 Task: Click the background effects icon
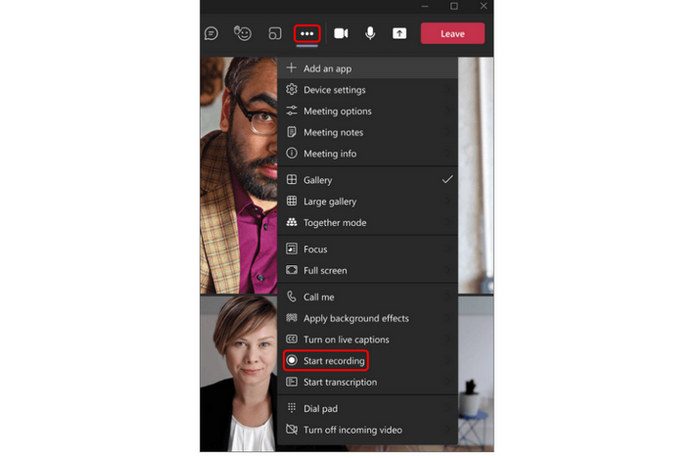coord(292,317)
